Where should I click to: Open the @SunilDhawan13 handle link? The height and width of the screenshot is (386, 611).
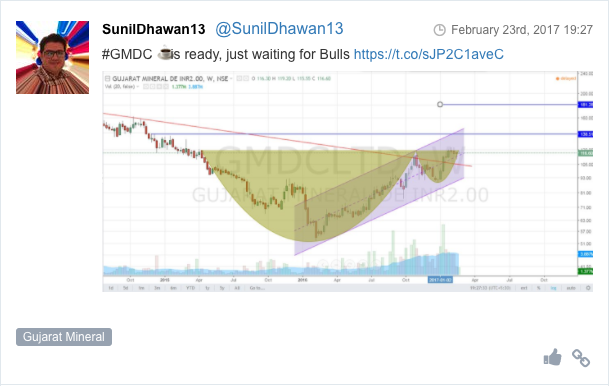pyautogui.click(x=279, y=29)
